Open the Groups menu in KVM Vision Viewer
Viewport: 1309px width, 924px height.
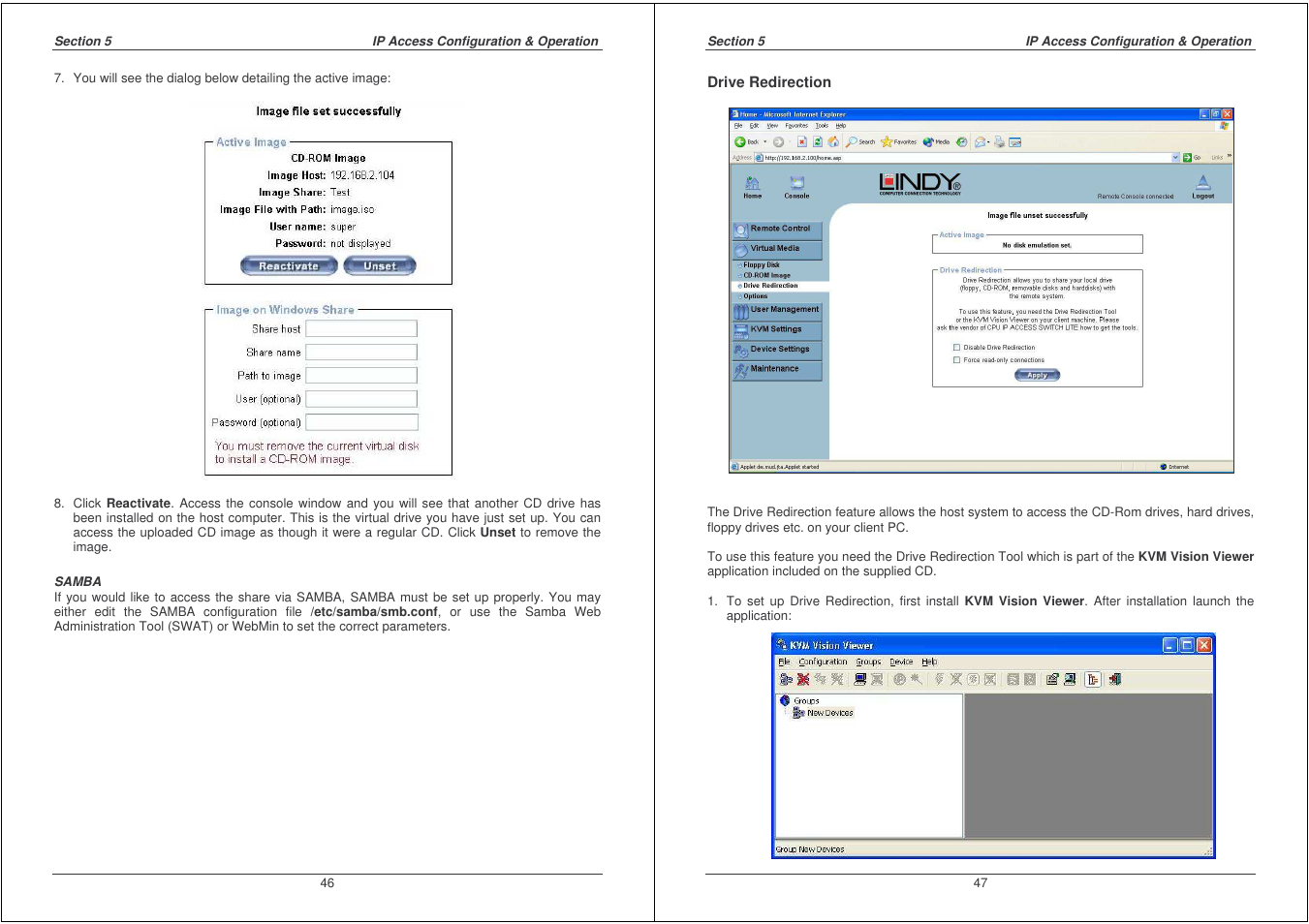pyautogui.click(x=868, y=662)
